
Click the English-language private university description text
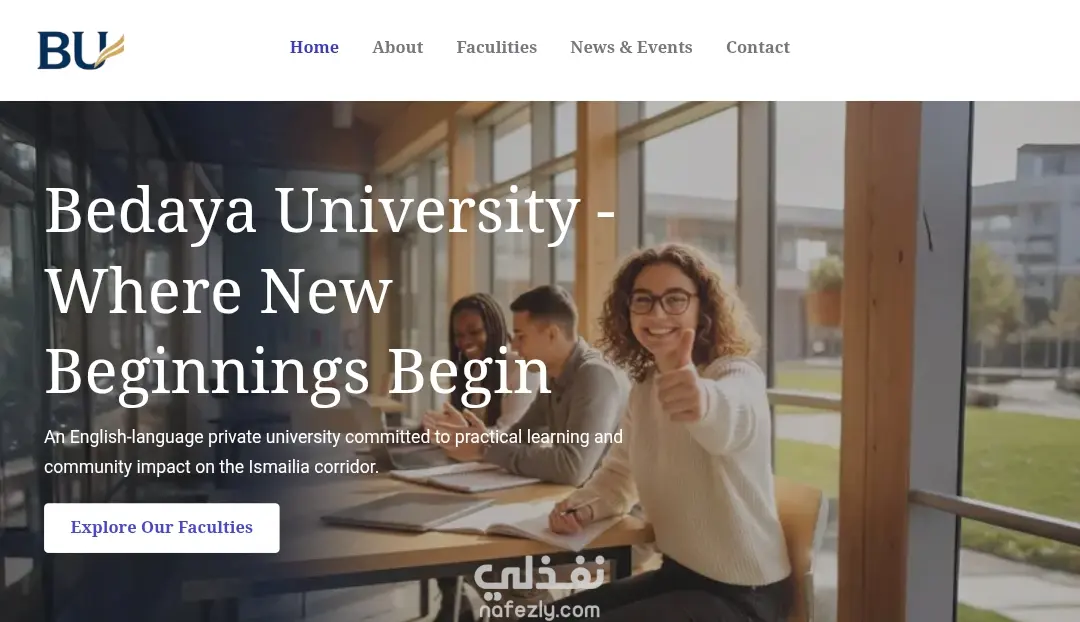(333, 452)
